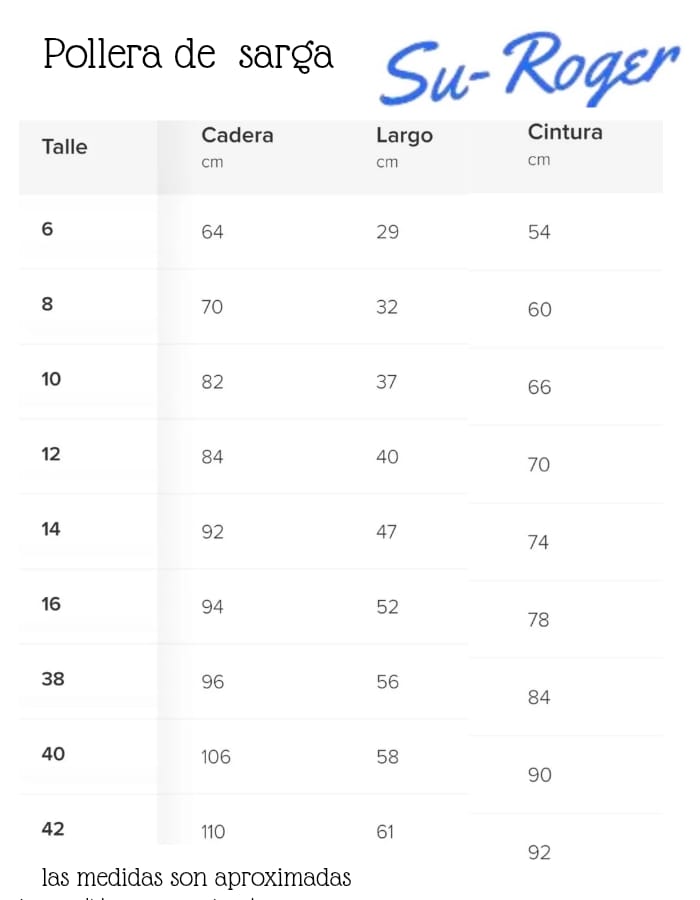Click the "Pollera de sarga" title
This screenshot has height=900, width=700.
click(x=188, y=56)
